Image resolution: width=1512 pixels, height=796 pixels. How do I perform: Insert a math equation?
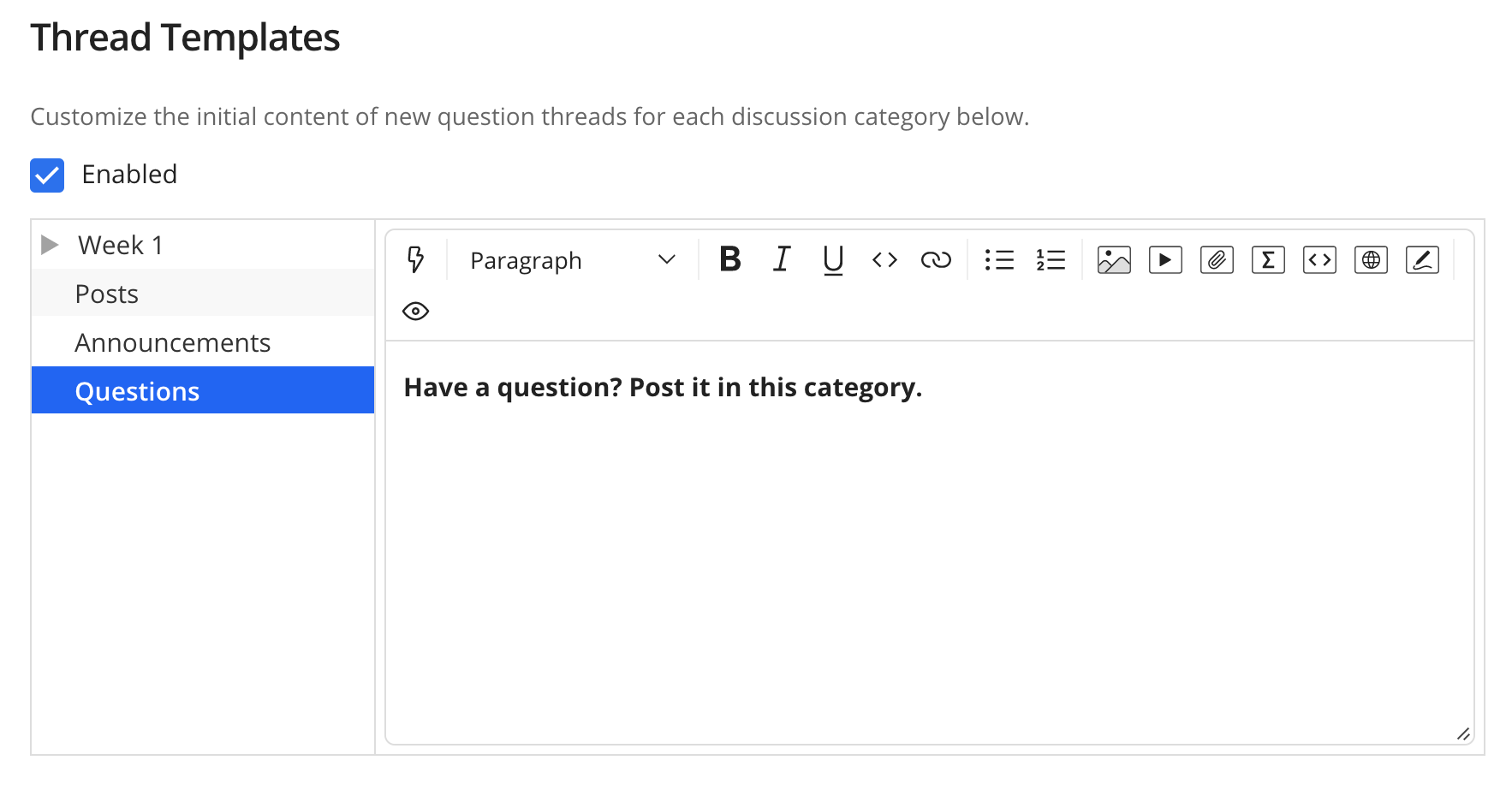(1268, 259)
